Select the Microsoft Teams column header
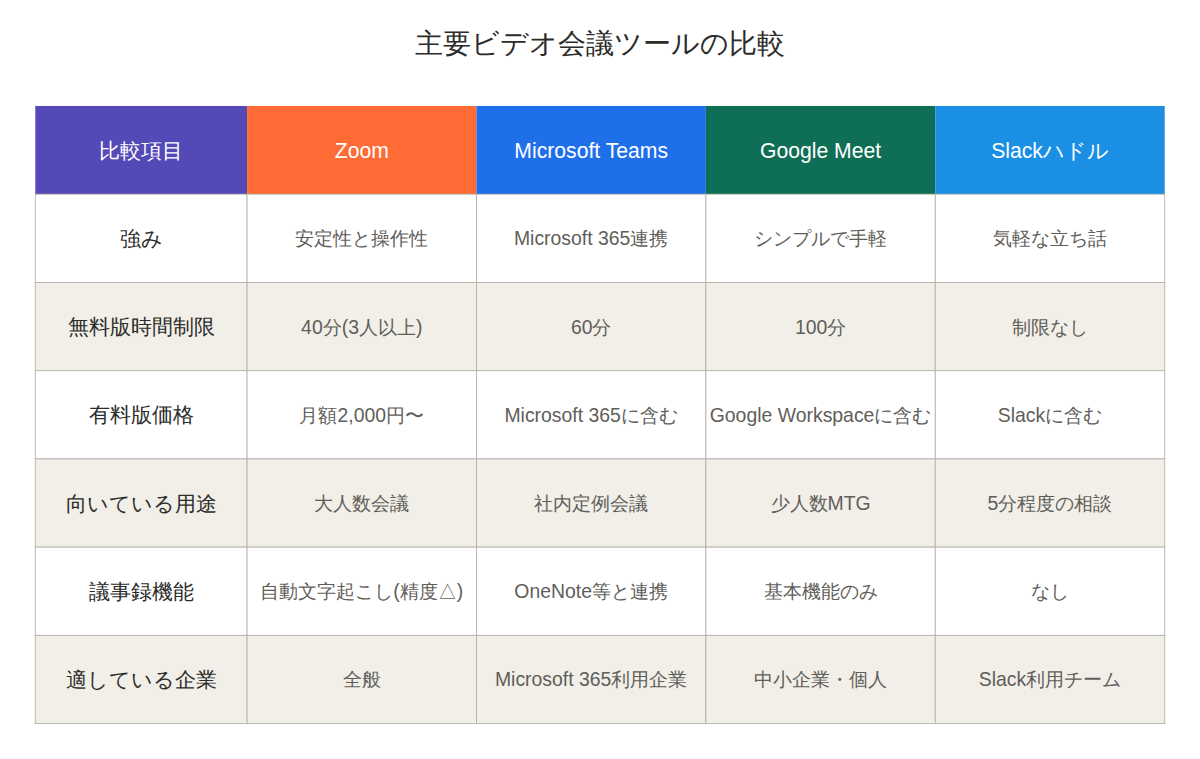The image size is (1200, 759). coord(591,150)
